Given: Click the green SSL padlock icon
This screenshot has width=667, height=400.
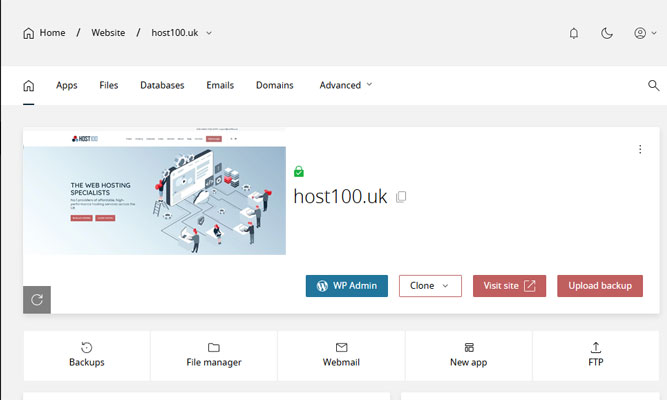Looking at the screenshot, I should click(299, 171).
